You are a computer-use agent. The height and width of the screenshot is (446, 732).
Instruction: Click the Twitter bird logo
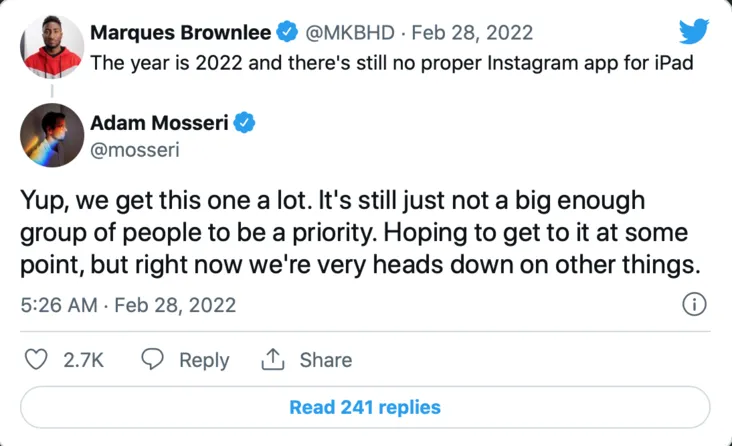pyautogui.click(x=693, y=32)
